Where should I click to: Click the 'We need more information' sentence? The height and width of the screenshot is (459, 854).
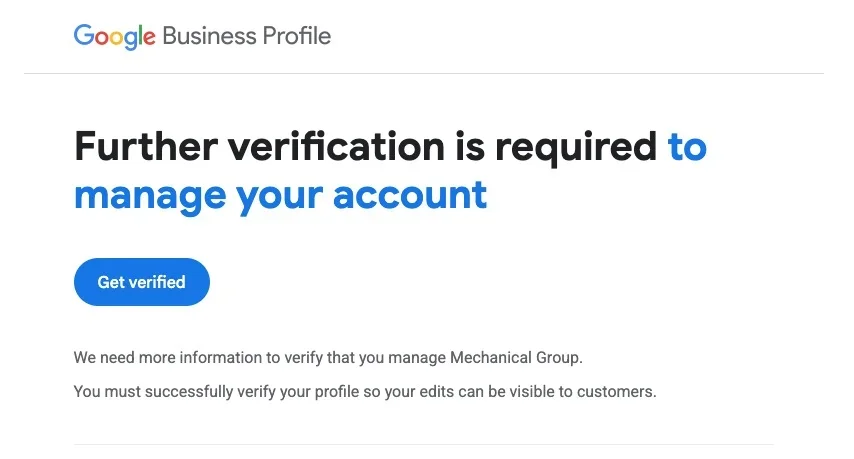click(x=328, y=358)
